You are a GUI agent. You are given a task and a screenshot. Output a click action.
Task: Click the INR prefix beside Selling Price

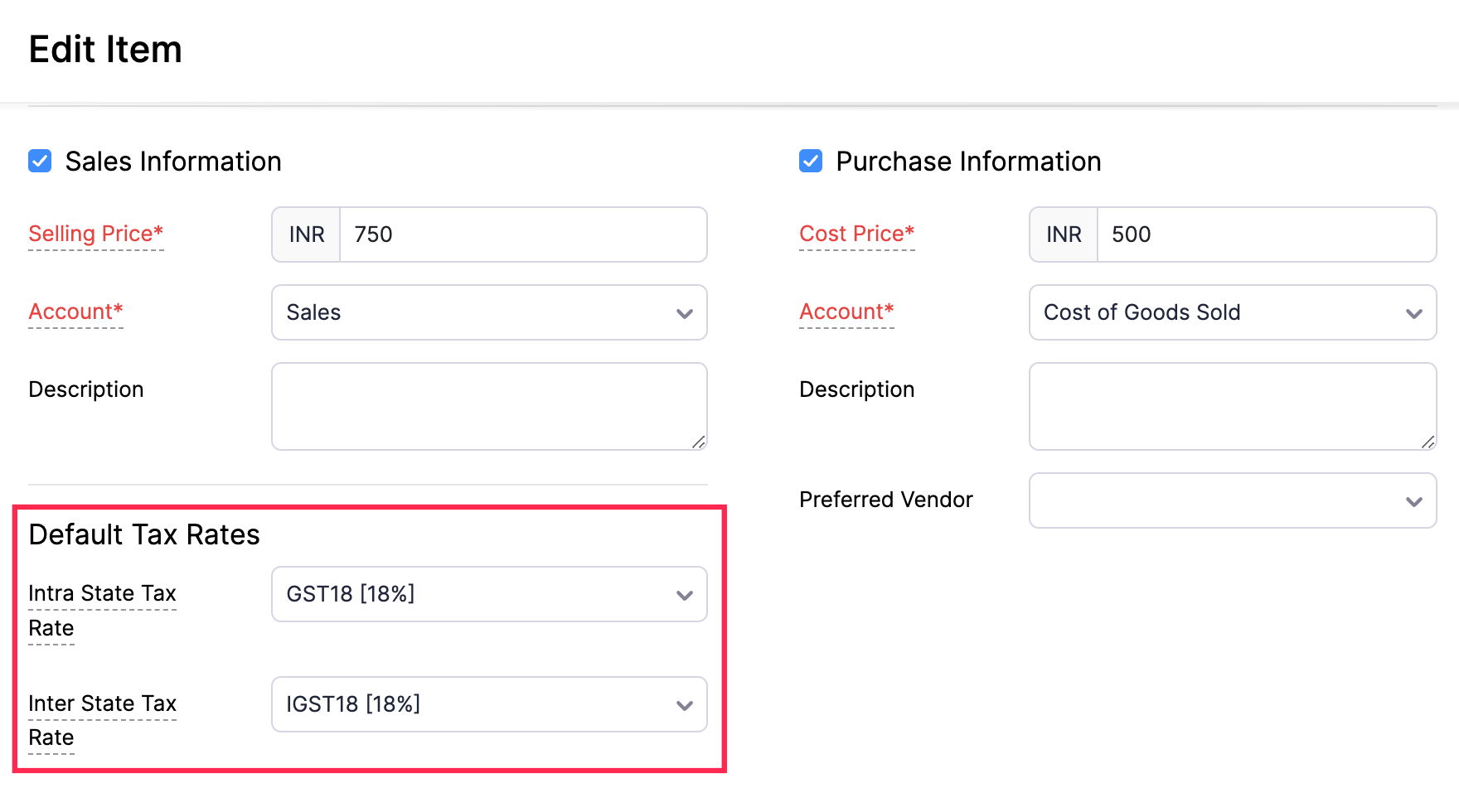coord(305,234)
